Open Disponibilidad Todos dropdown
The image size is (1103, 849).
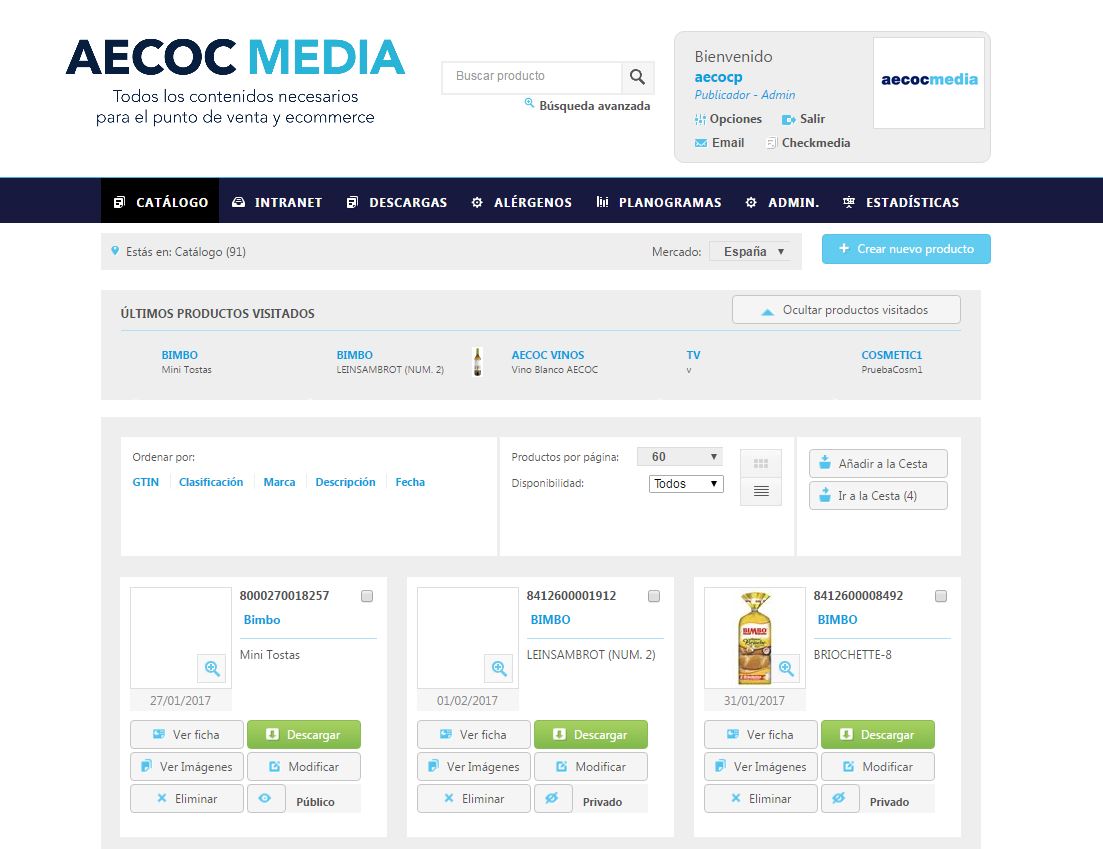pyautogui.click(x=686, y=484)
